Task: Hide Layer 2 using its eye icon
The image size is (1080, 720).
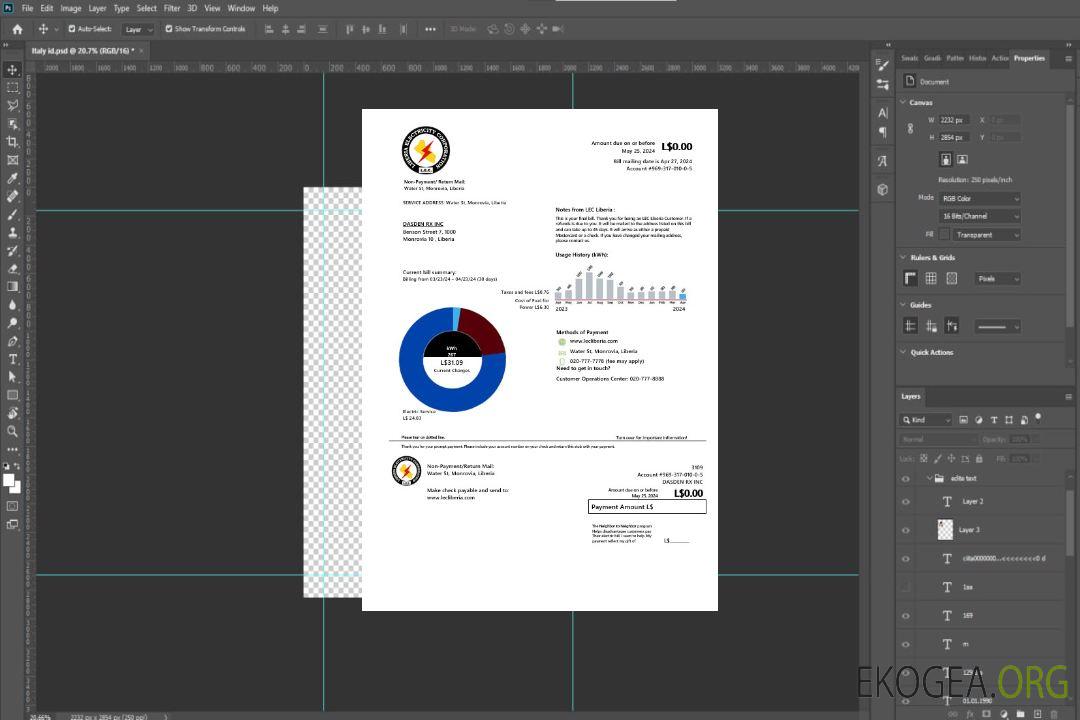Action: (x=906, y=502)
